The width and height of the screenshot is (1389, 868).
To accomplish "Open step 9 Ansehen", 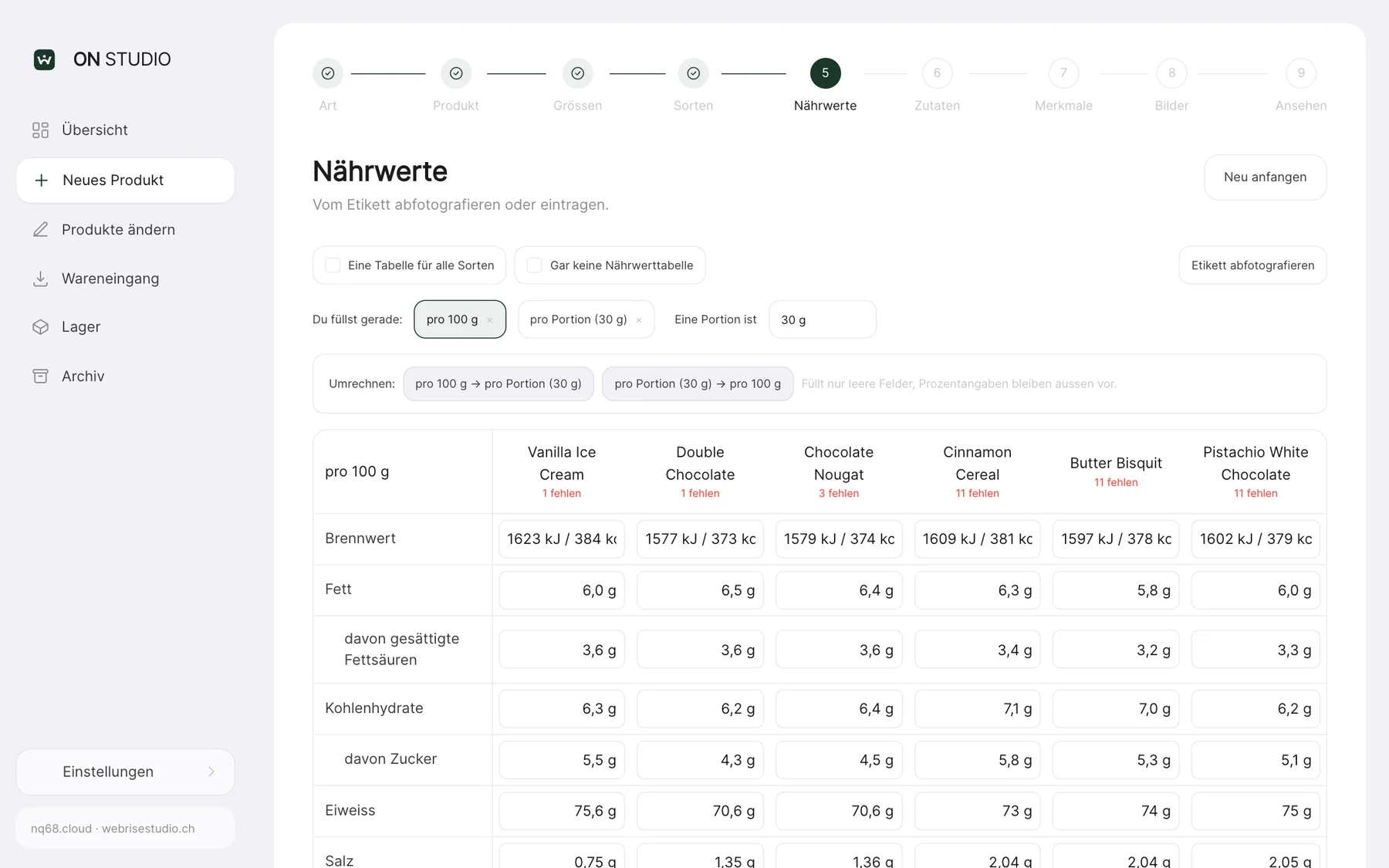I will click(x=1301, y=73).
